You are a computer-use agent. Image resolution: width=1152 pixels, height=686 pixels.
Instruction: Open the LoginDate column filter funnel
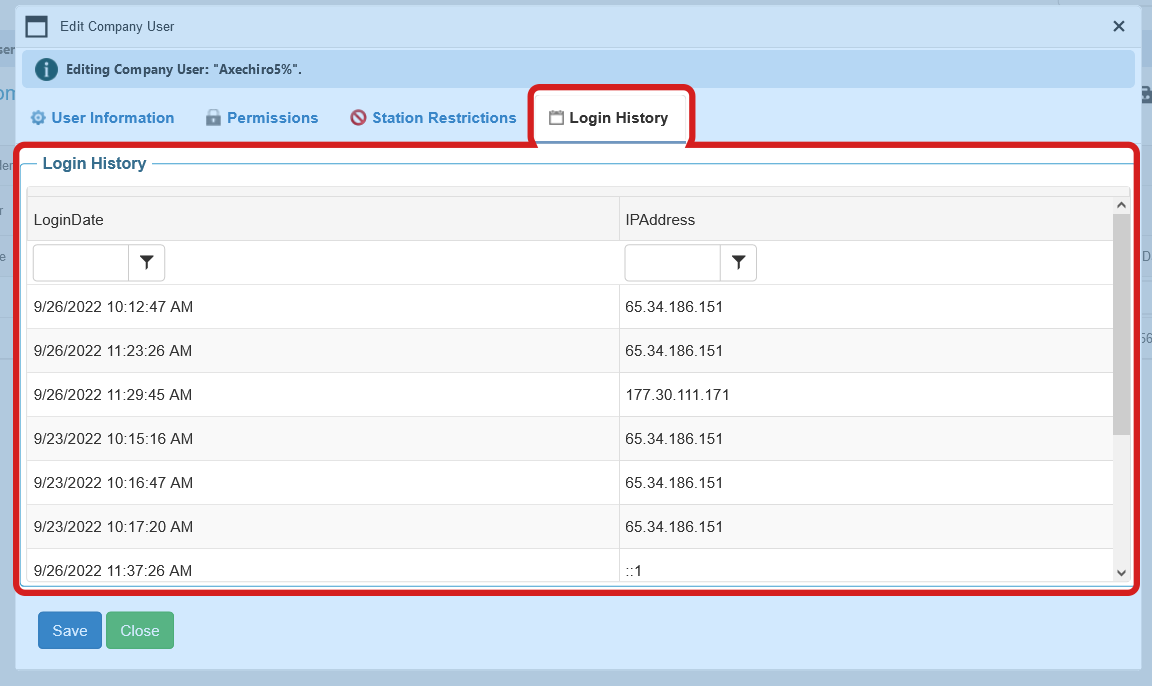[146, 262]
